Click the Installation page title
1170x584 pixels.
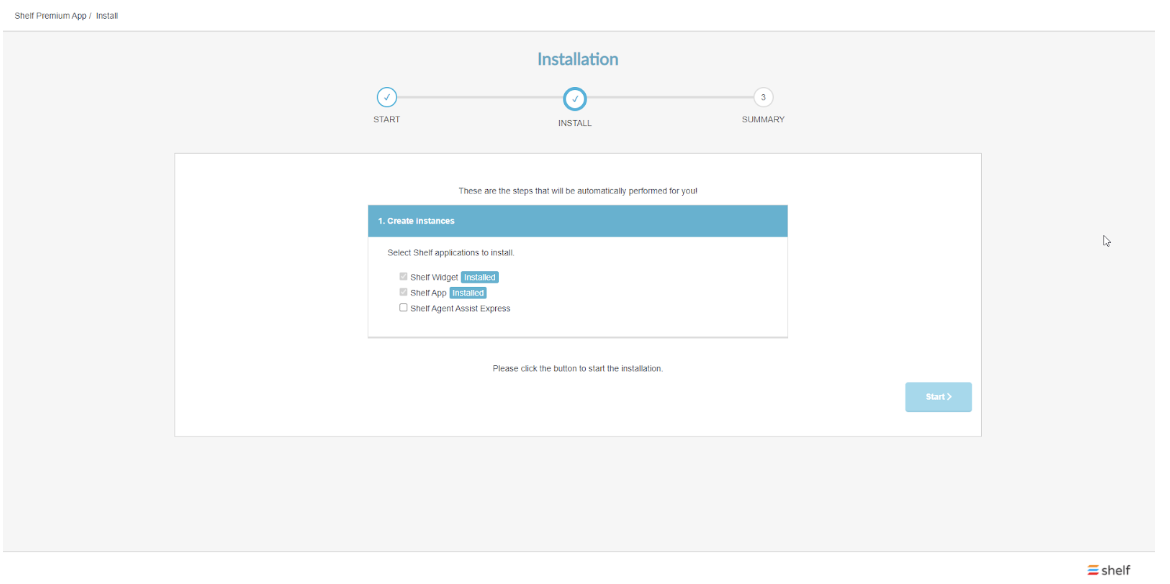click(x=578, y=59)
